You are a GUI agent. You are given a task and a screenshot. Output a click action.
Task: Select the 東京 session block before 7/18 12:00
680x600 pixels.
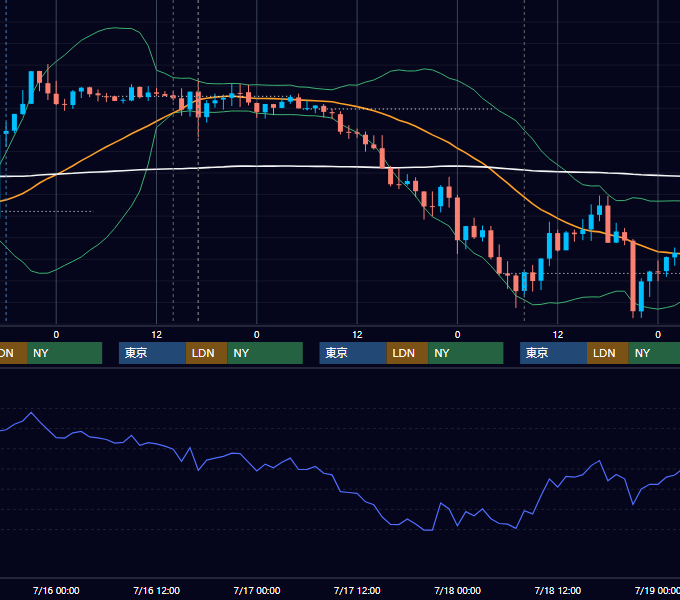click(553, 353)
